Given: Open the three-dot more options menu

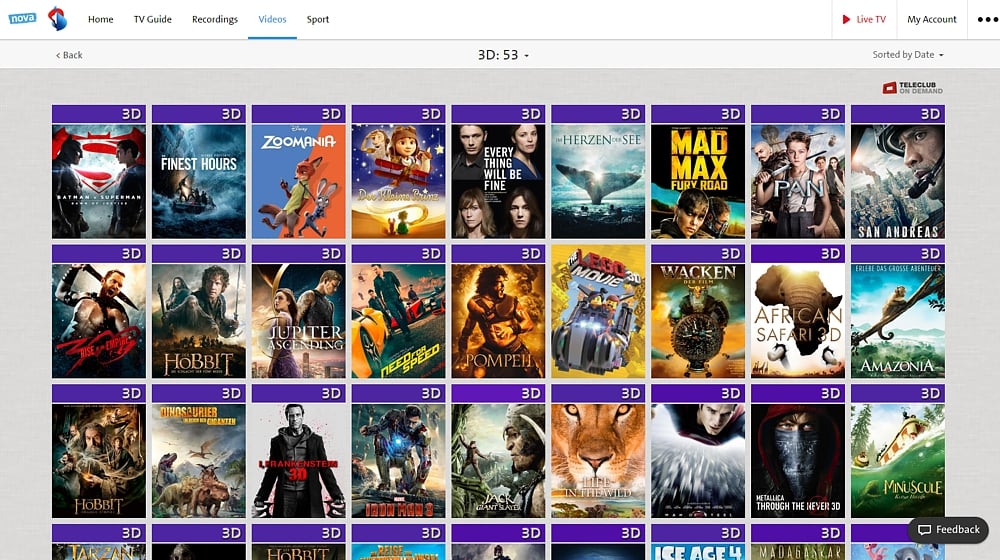Looking at the screenshot, I should tap(987, 19).
